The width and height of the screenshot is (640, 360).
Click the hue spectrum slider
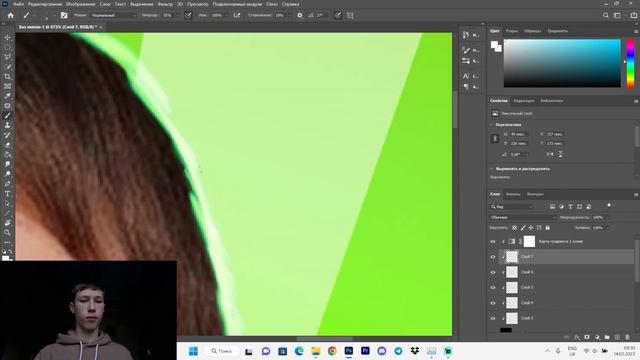(631, 63)
